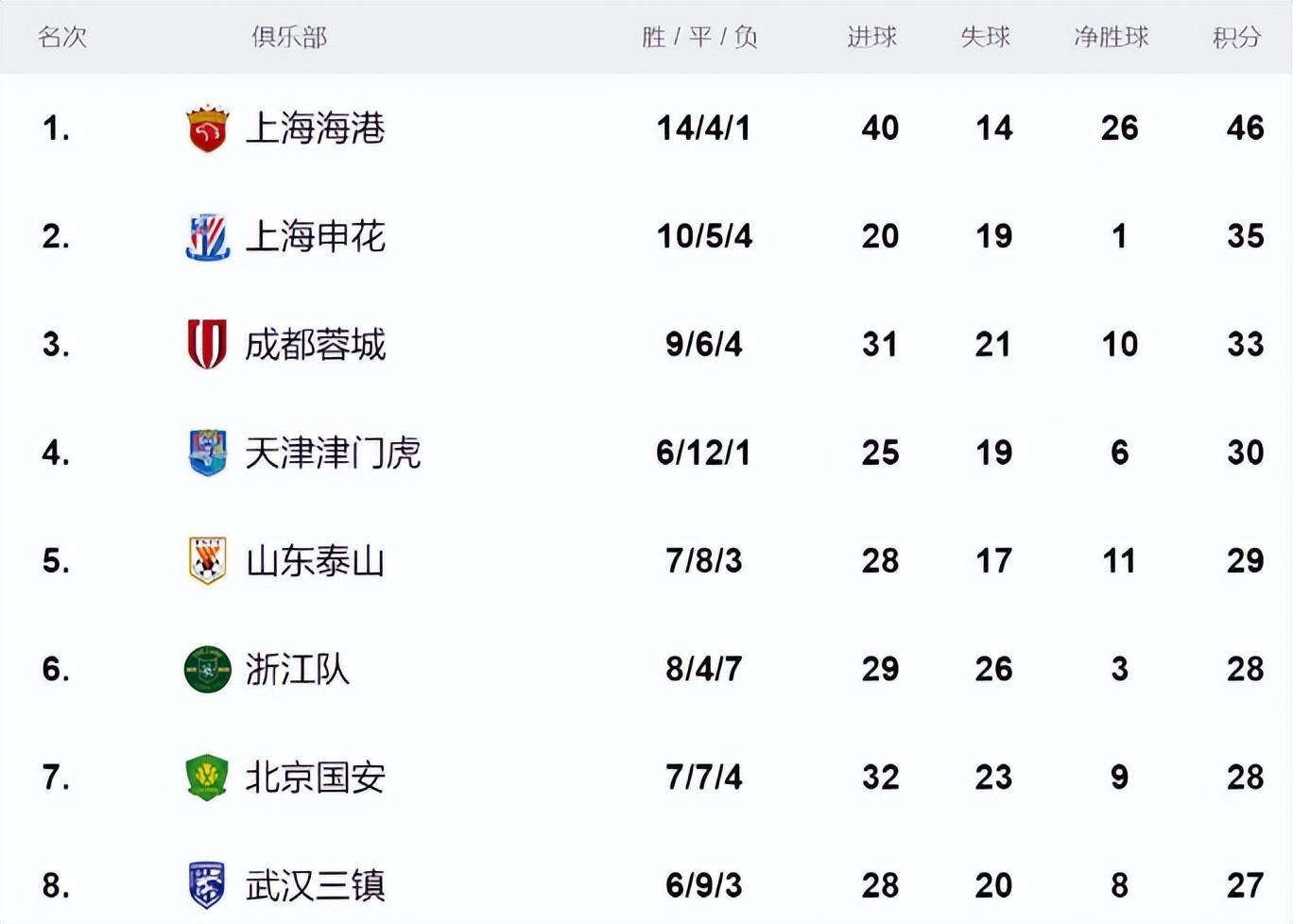Open the 成都蓉城 team name link
Image resolution: width=1293 pixels, height=924 pixels.
pos(315,345)
